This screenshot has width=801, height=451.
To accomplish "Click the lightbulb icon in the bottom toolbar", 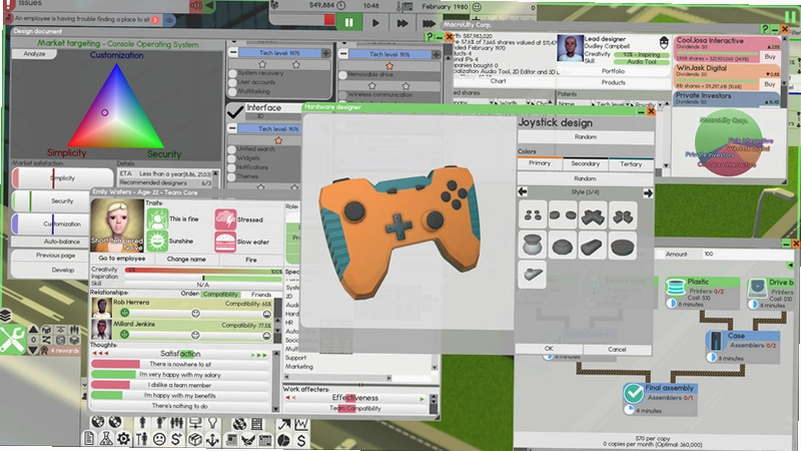I will tap(213, 422).
